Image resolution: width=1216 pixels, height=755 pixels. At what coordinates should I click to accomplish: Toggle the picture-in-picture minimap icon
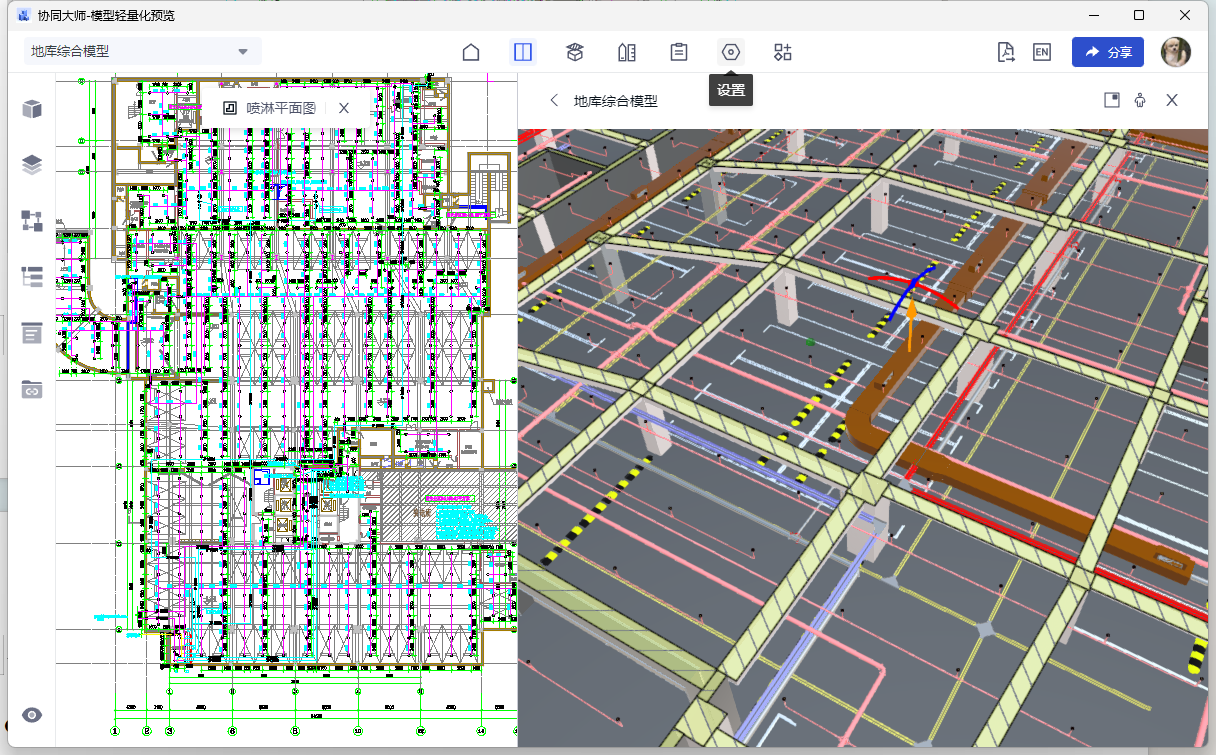[x=1111, y=100]
